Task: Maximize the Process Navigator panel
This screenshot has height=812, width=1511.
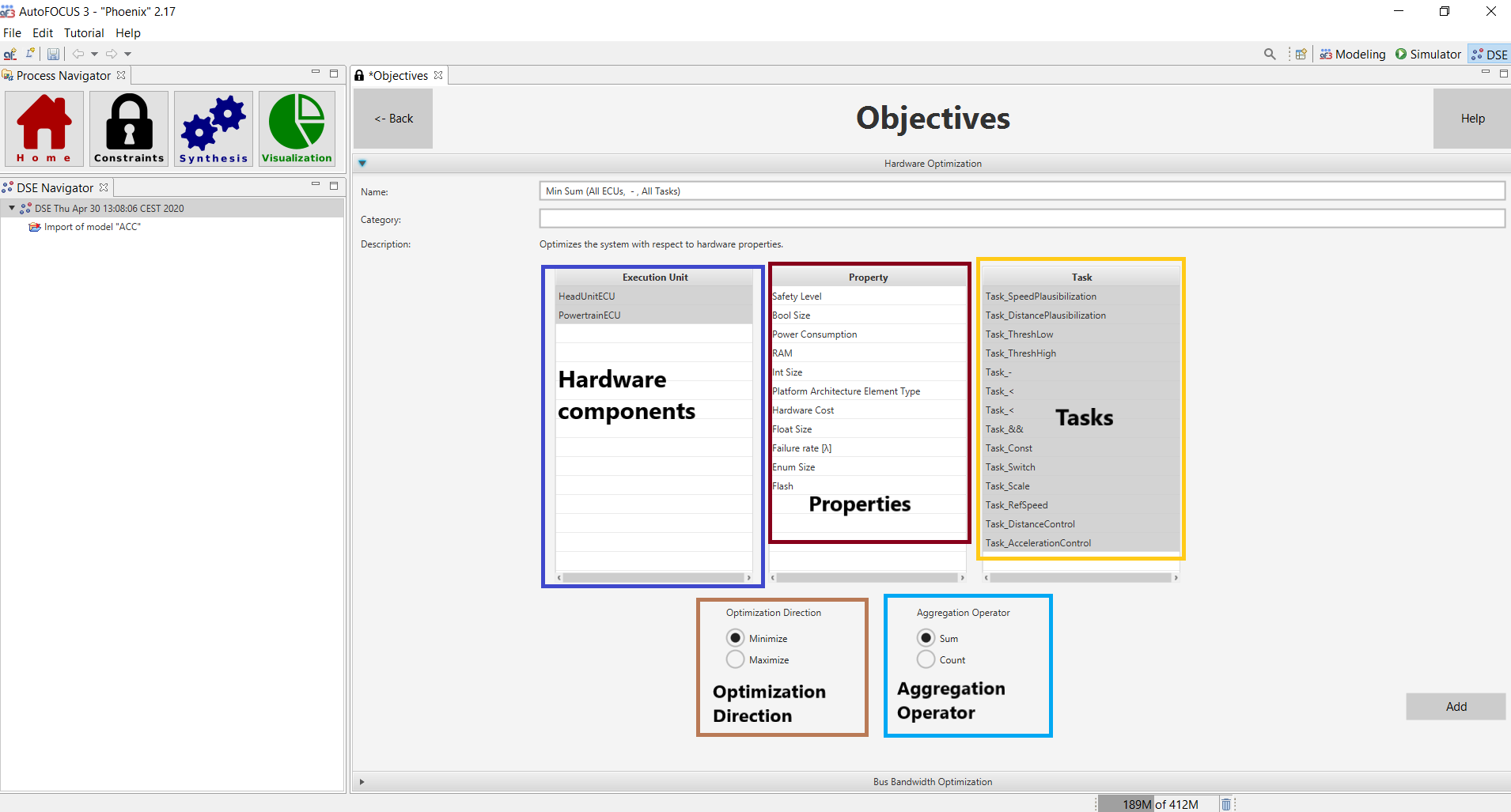Action: pos(334,74)
